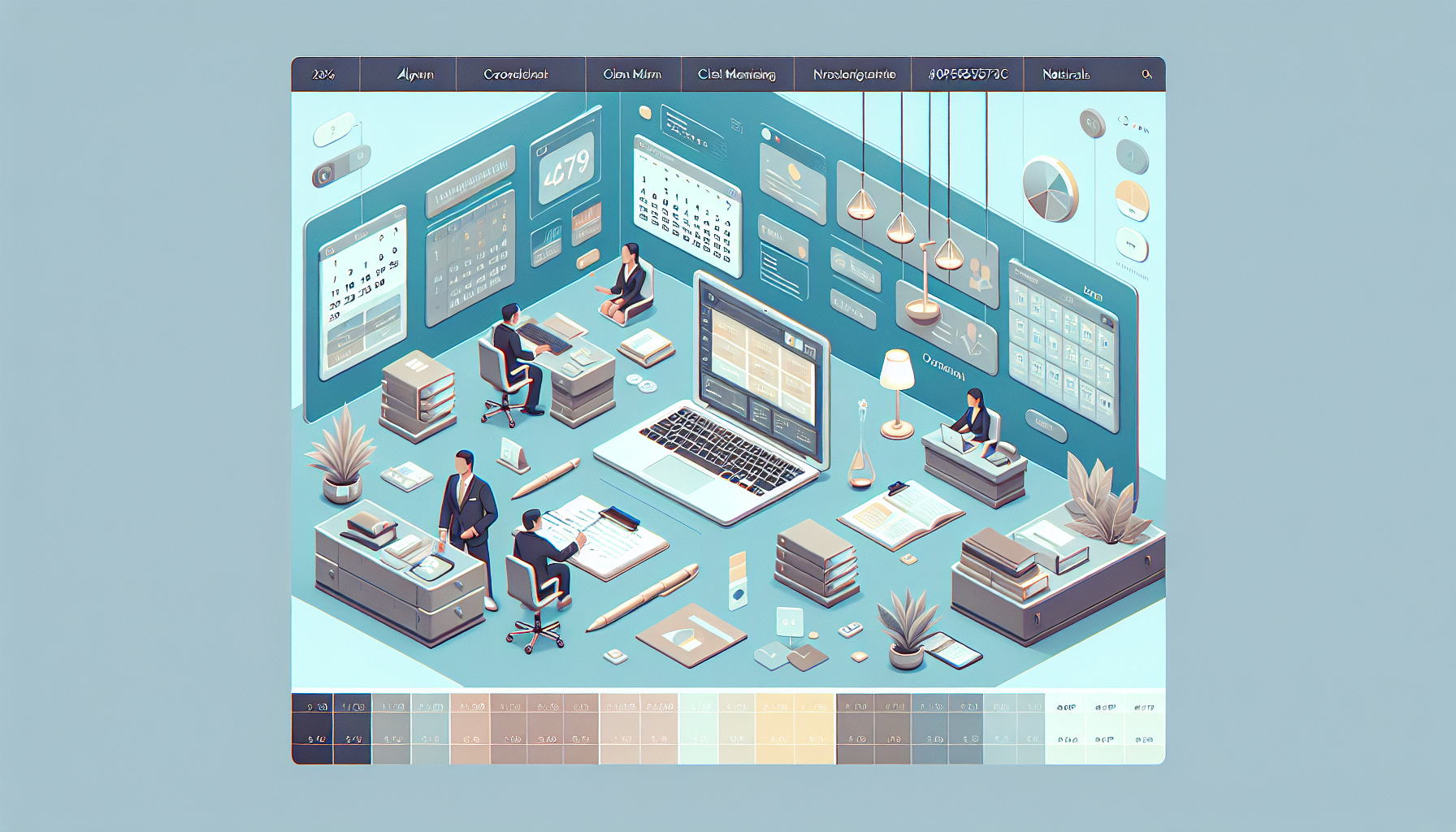Click the blue-gray round icon beside pie chart

pyautogui.click(x=1132, y=156)
